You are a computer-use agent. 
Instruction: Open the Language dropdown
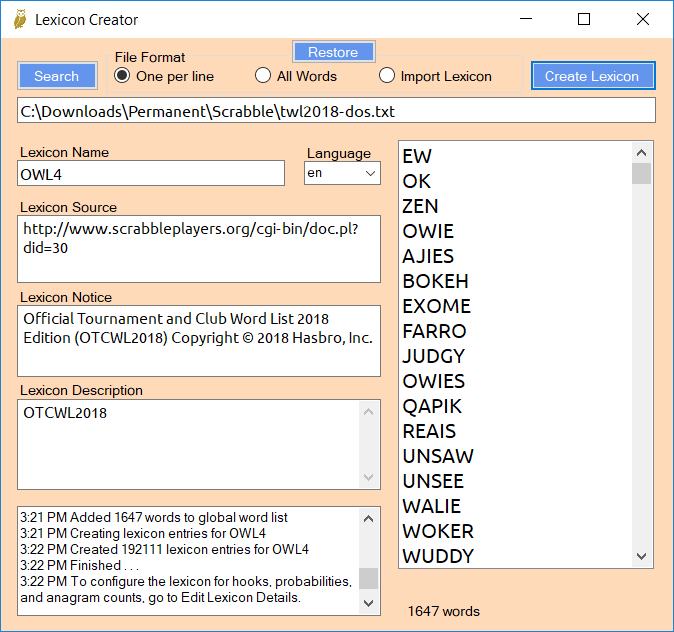tap(342, 174)
